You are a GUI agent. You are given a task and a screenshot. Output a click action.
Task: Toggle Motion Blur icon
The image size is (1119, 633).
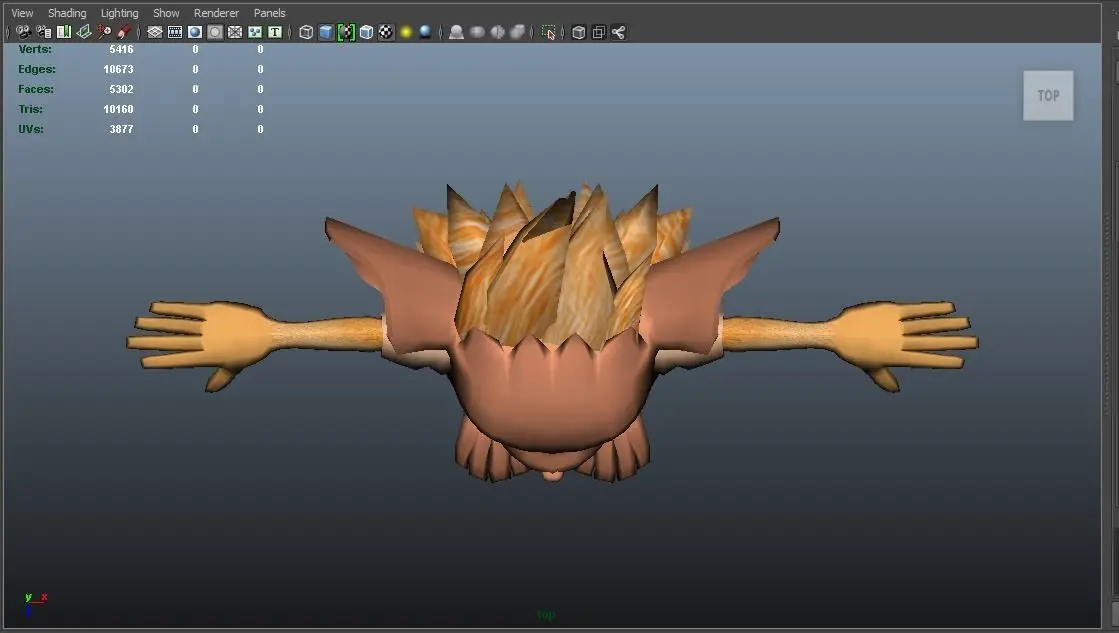click(x=477, y=32)
